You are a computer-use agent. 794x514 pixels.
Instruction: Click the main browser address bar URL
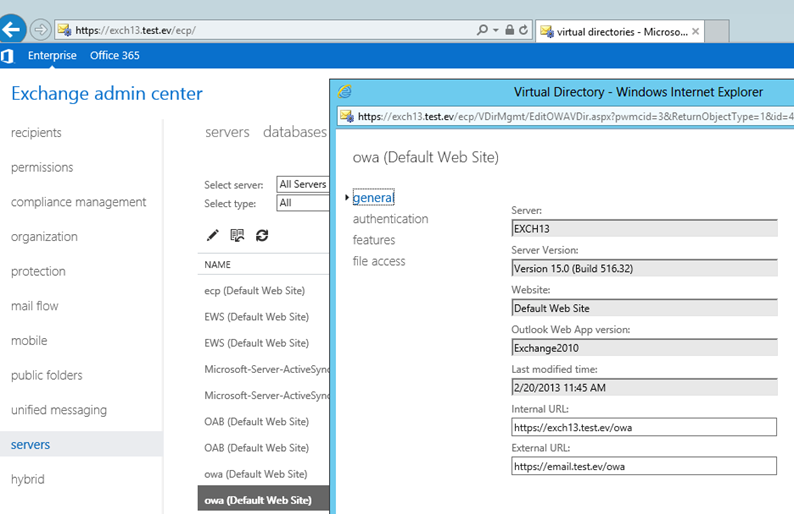[135, 30]
